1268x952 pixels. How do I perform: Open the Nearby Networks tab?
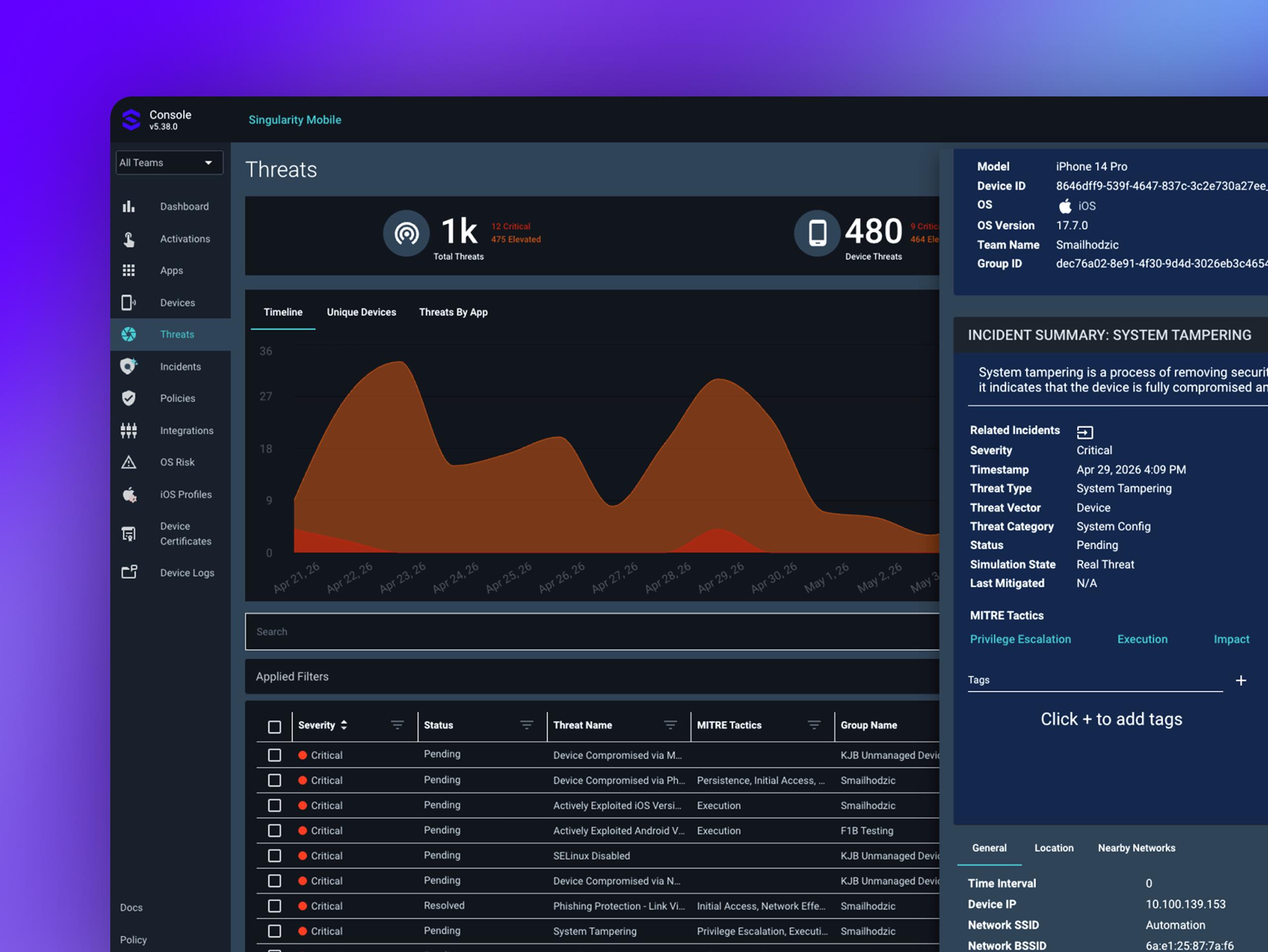click(x=1136, y=847)
